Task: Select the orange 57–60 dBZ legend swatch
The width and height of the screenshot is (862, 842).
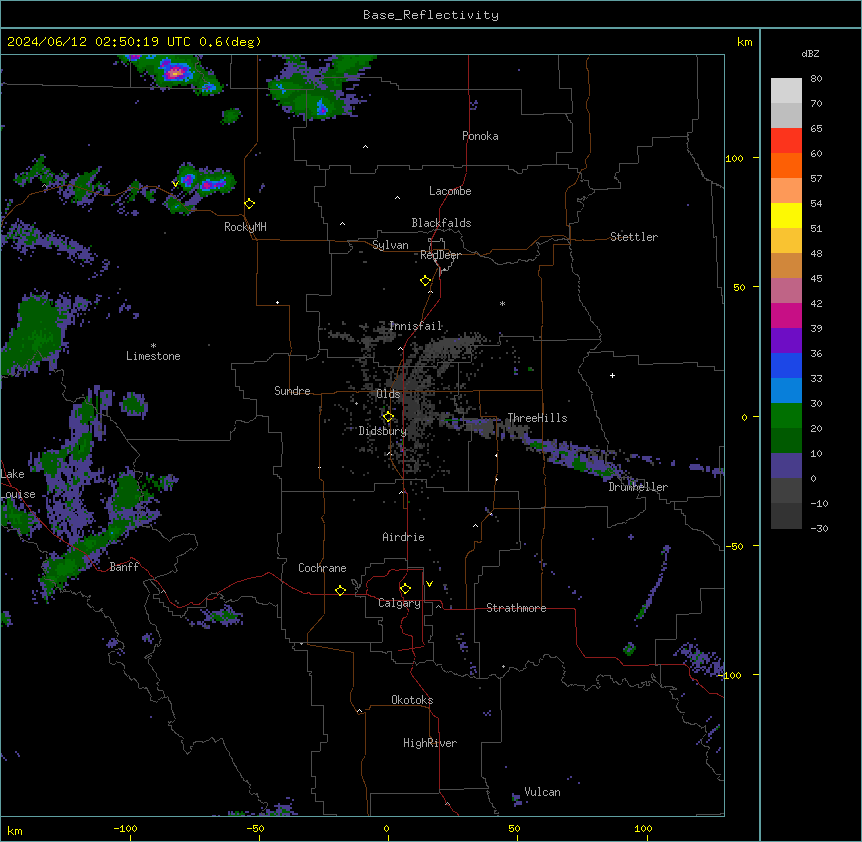Action: point(786,165)
